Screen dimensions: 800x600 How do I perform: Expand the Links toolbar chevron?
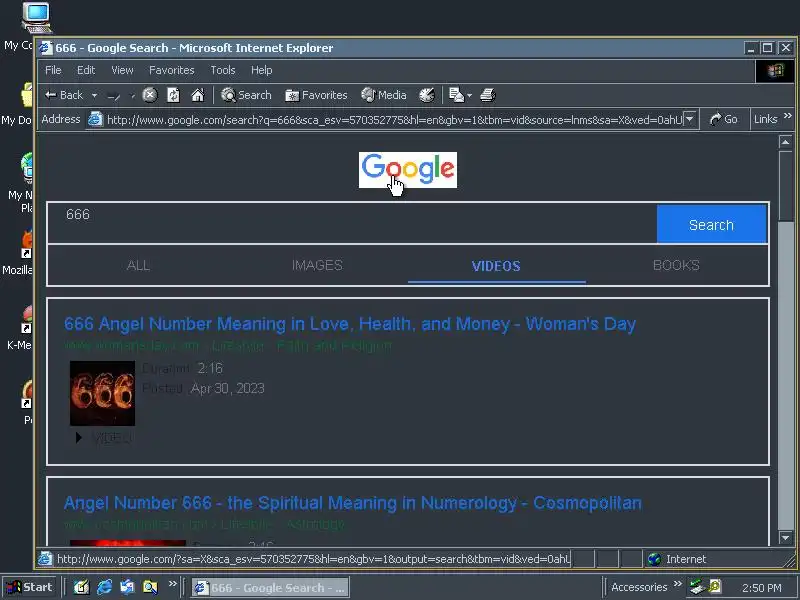pyautogui.click(x=787, y=116)
